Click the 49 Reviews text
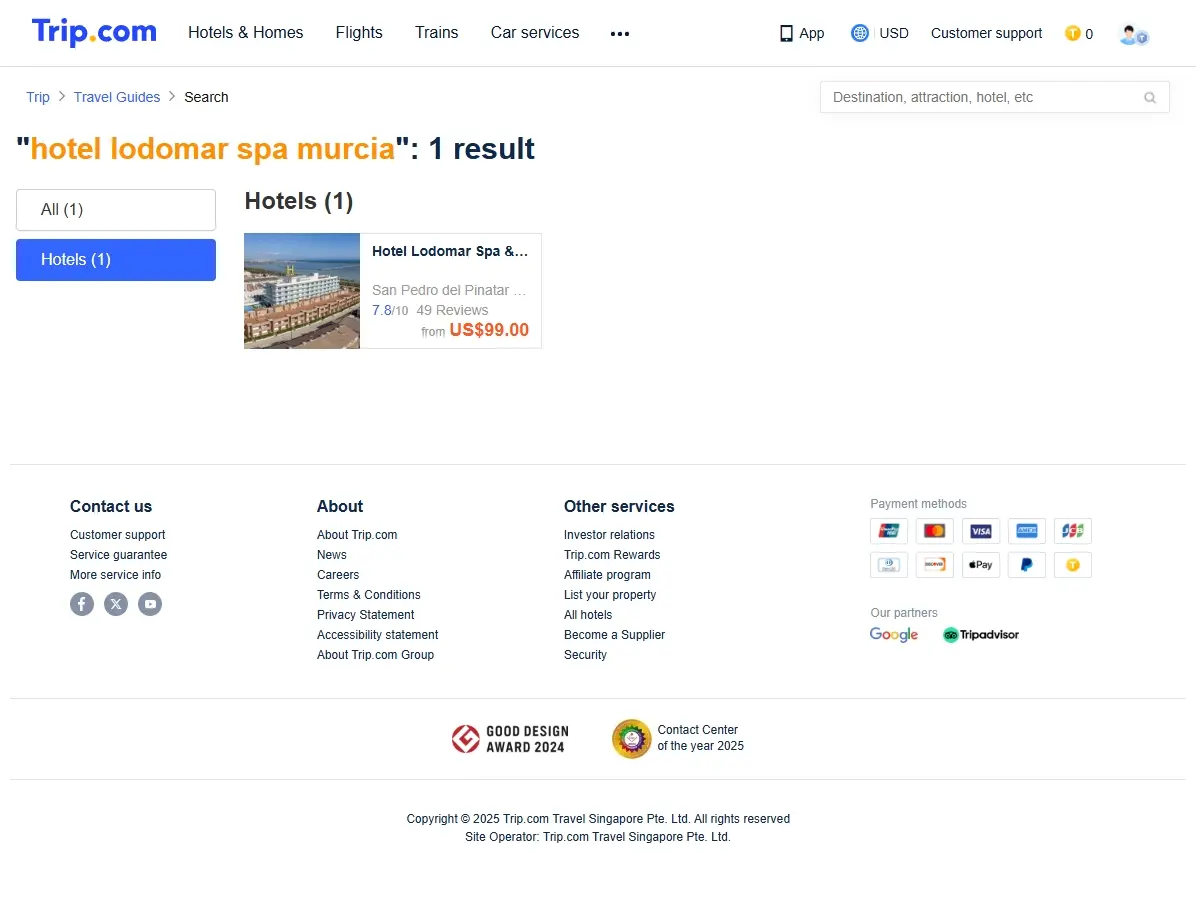Image resolution: width=1196 pixels, height=921 pixels. tap(452, 310)
